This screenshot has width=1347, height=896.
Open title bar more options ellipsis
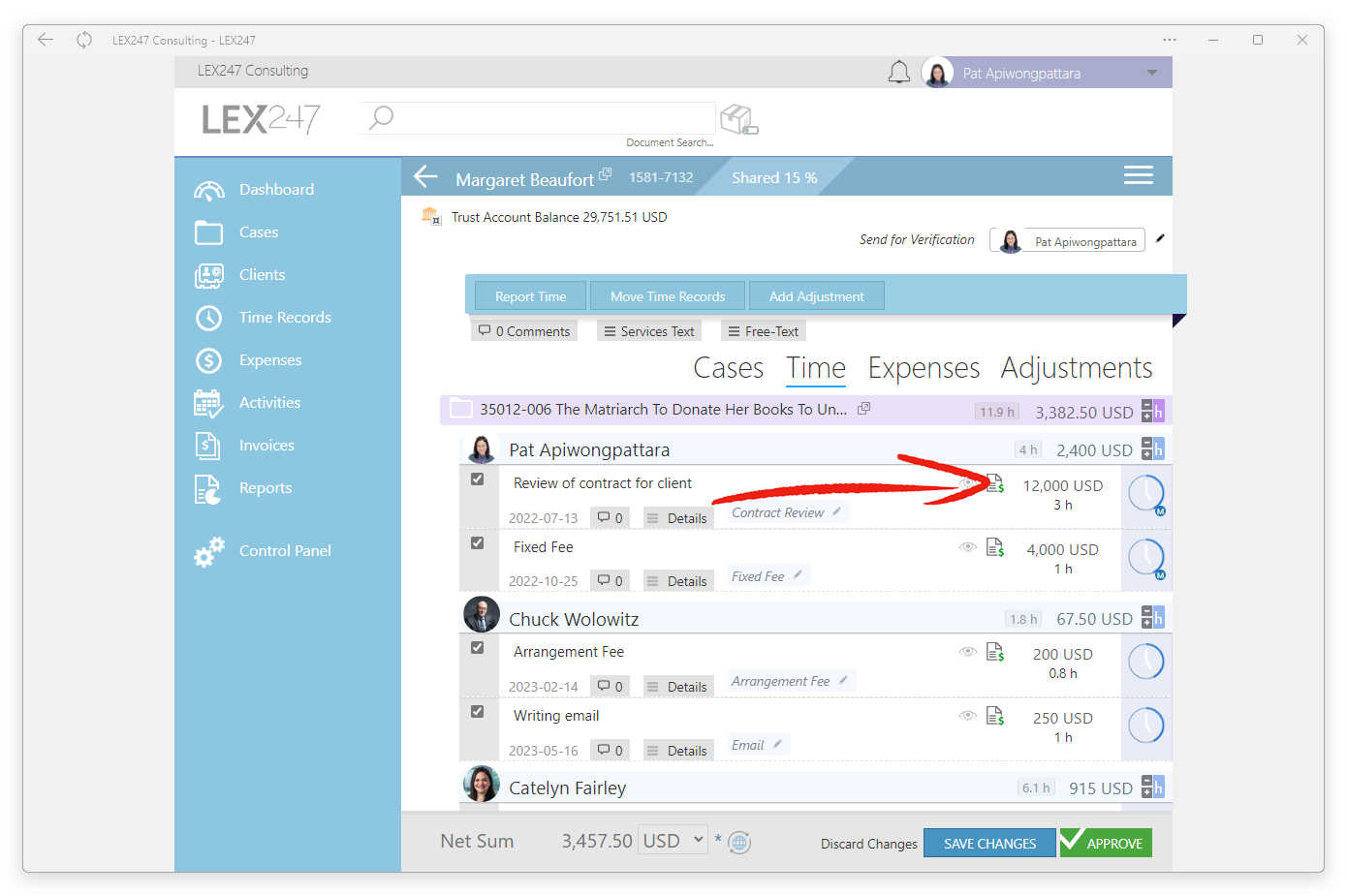pyautogui.click(x=1170, y=40)
